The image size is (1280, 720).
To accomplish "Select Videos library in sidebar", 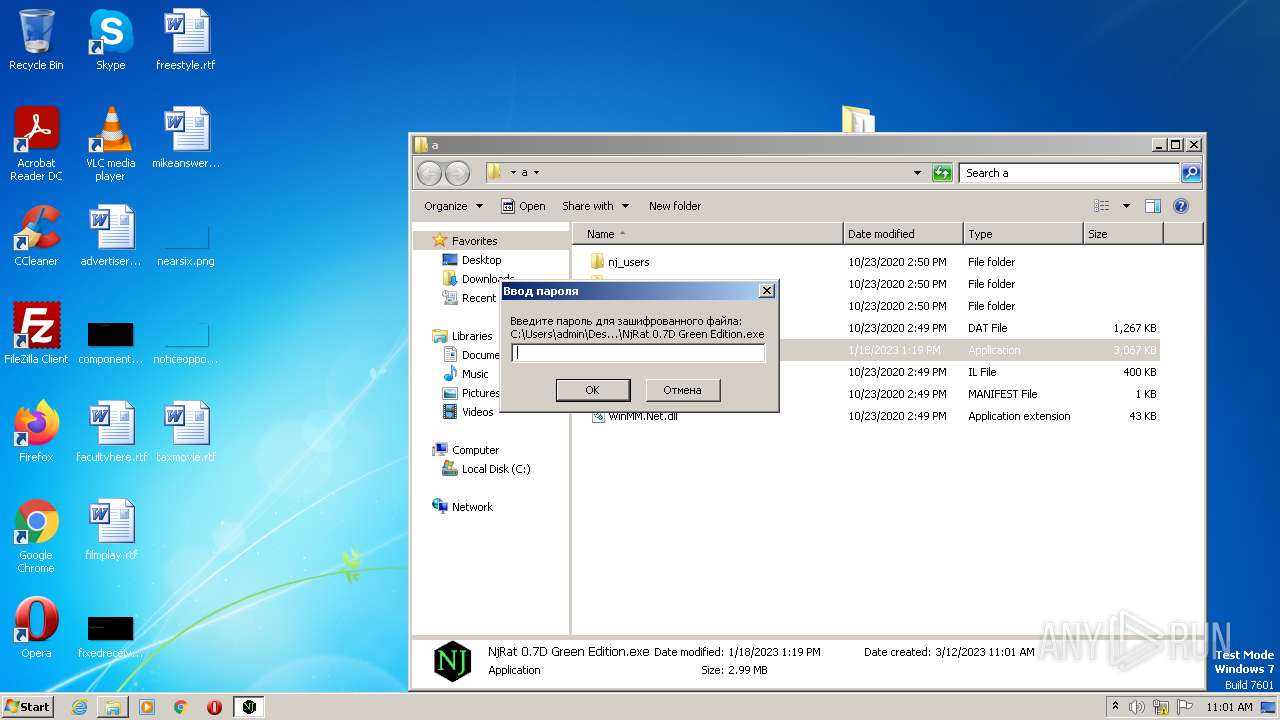I will pyautogui.click(x=467, y=412).
